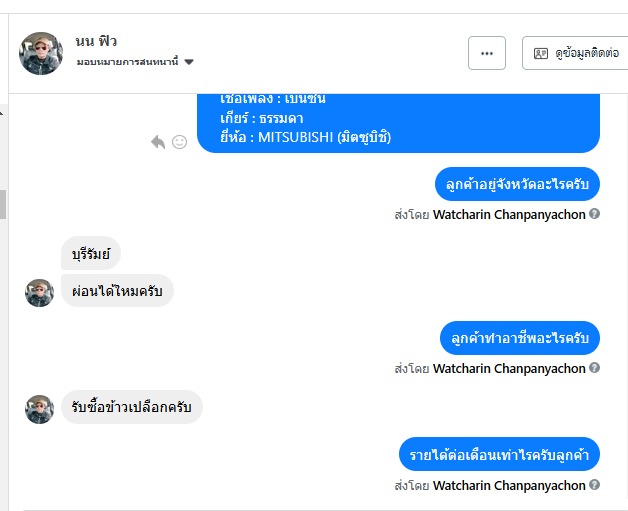
Task: Open emoji reaction smiley icon
Action: click(x=180, y=142)
